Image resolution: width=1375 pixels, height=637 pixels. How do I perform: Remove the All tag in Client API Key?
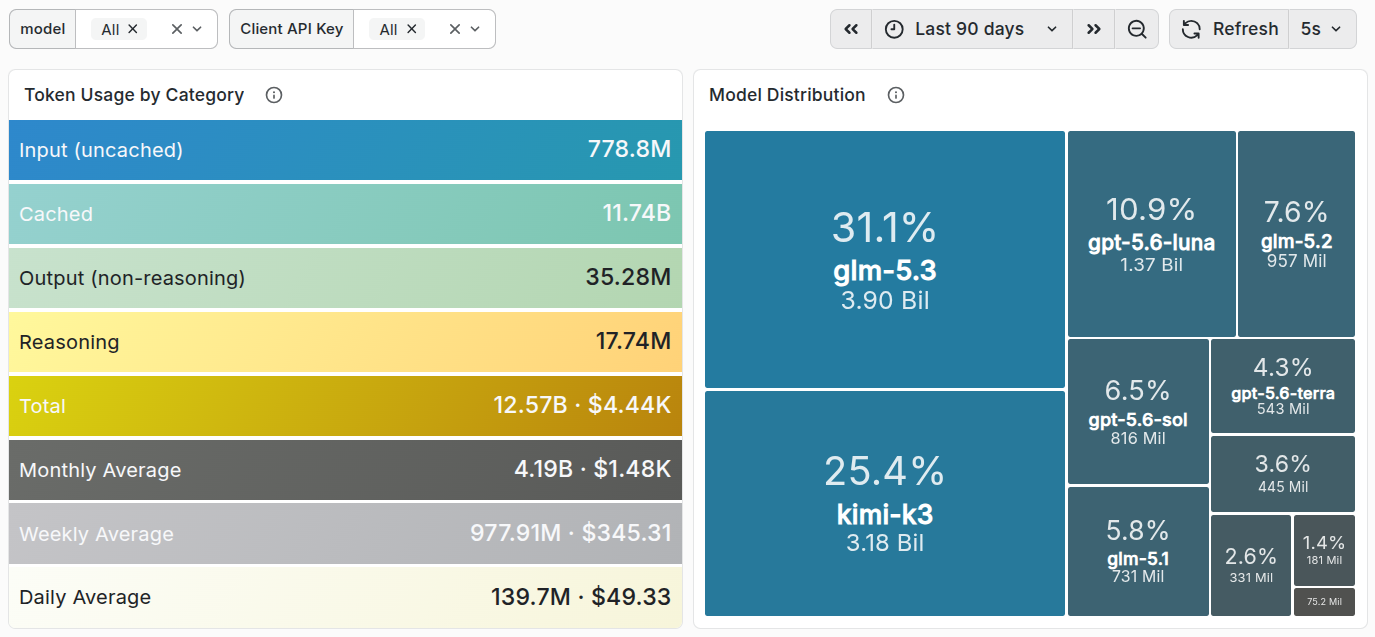coord(411,30)
